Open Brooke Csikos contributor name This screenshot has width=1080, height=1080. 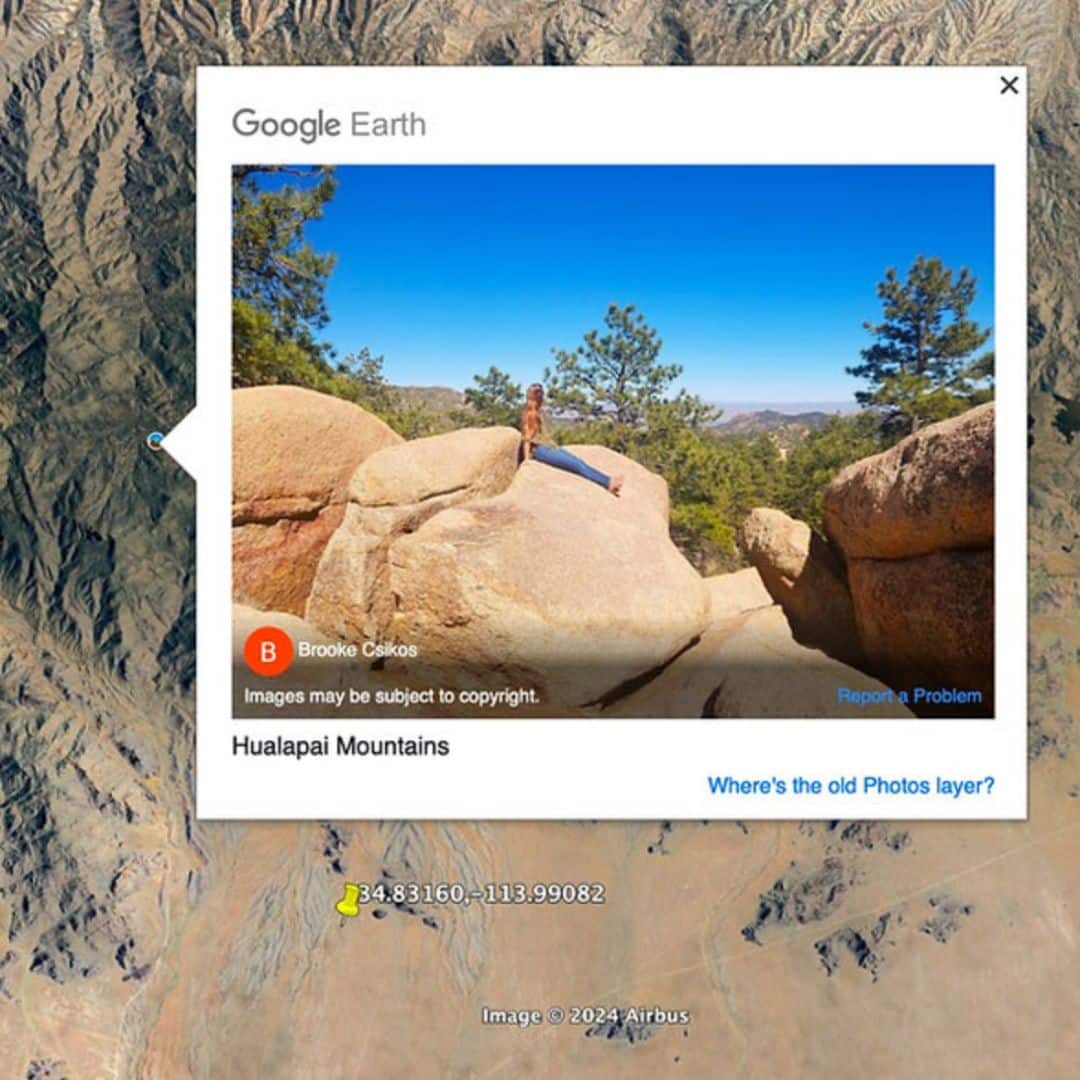[357, 650]
